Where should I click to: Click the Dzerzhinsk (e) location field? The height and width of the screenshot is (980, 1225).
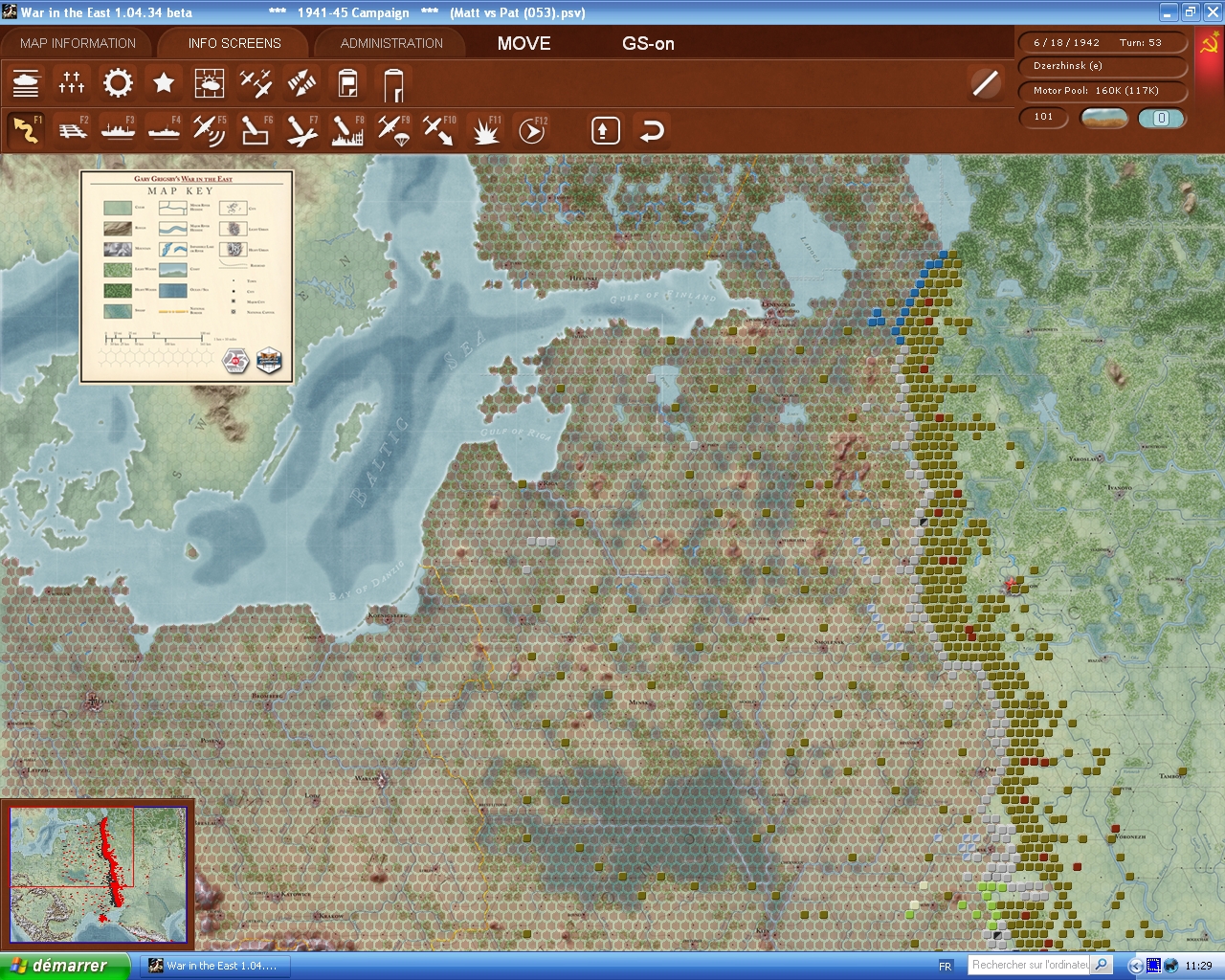[1103, 66]
